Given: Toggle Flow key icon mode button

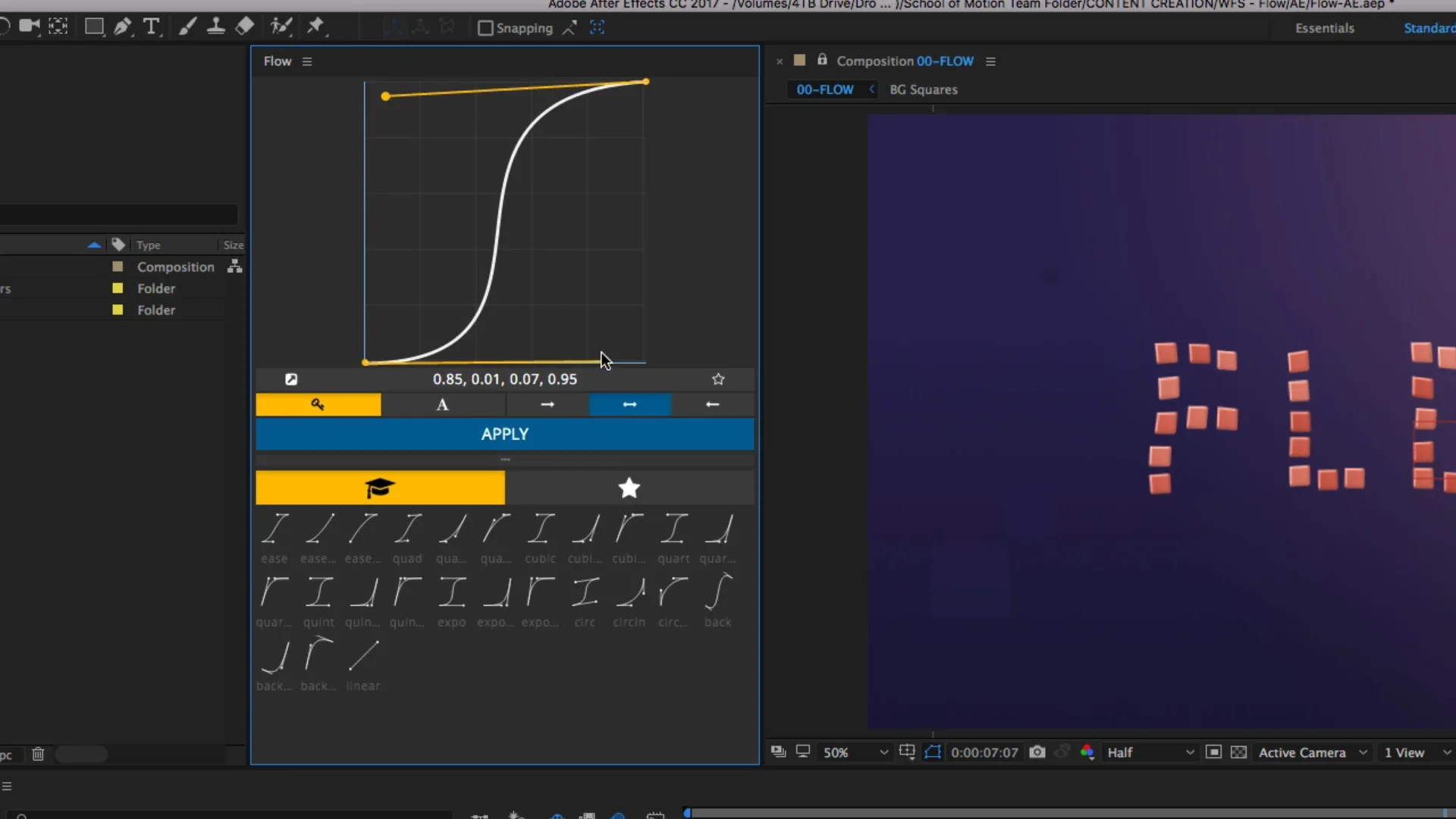Looking at the screenshot, I should point(318,404).
